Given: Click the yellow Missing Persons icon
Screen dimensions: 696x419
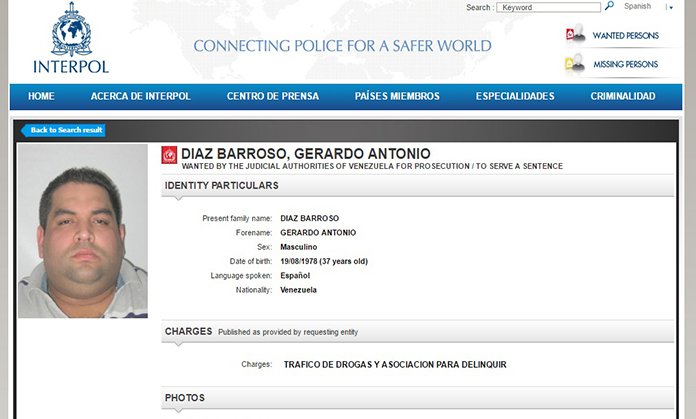Looking at the screenshot, I should pyautogui.click(x=575, y=64).
